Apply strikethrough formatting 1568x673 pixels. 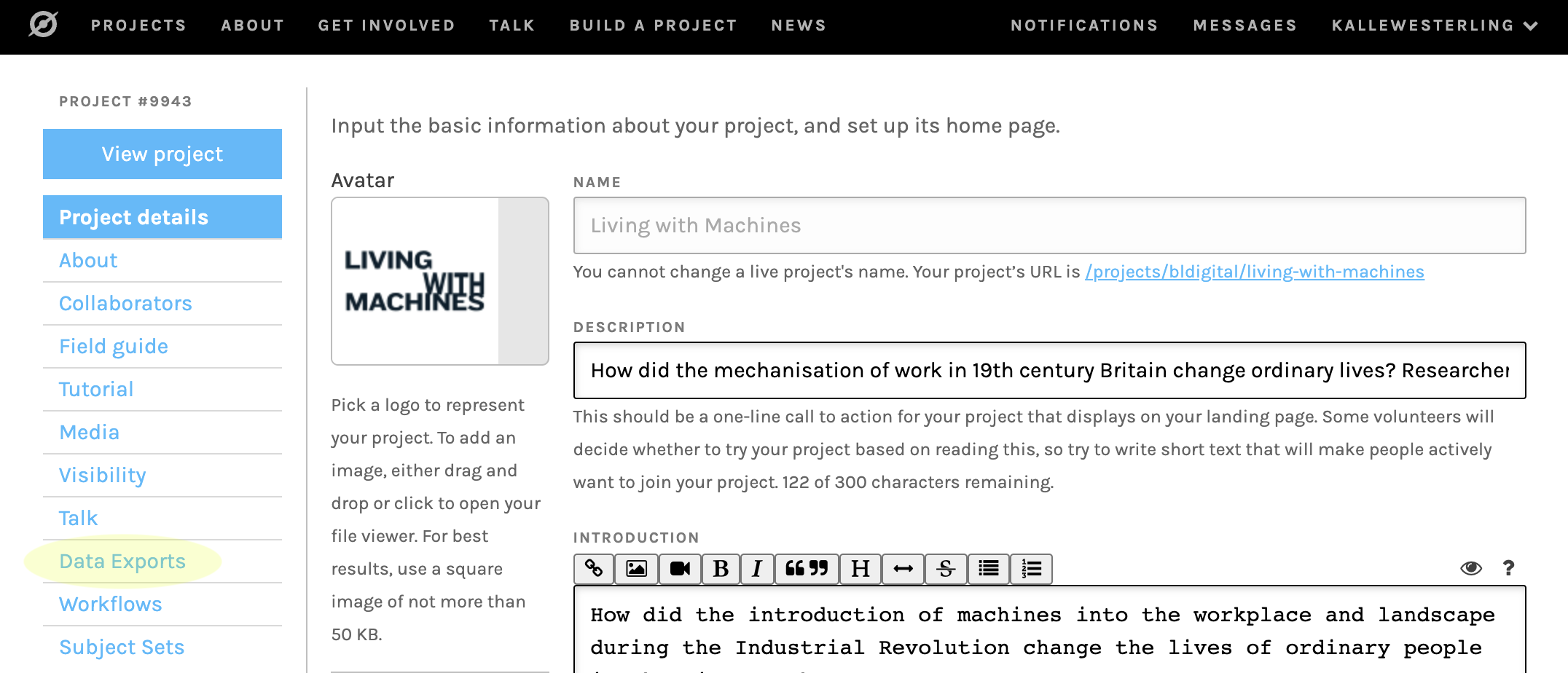[x=946, y=568]
